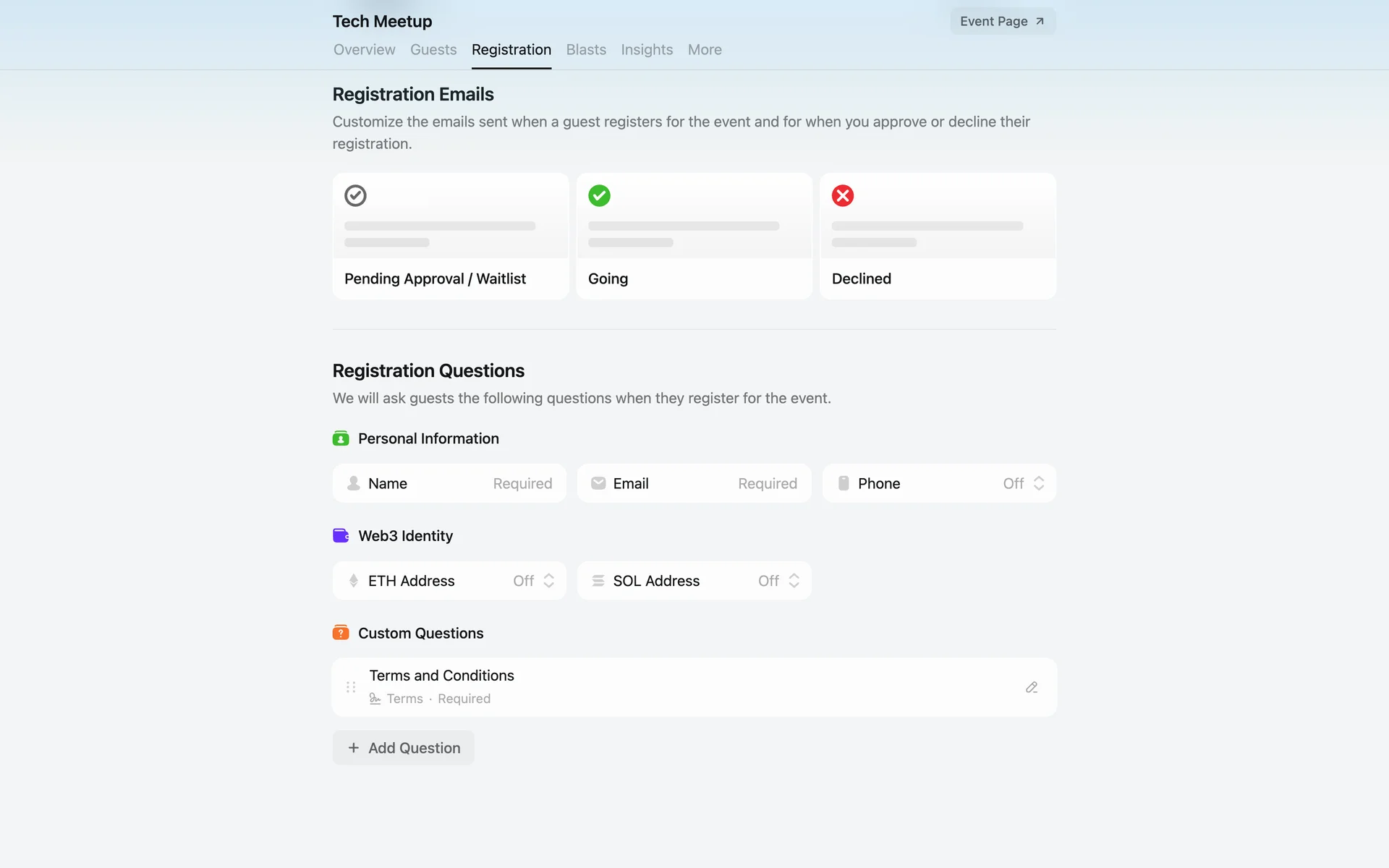Open the Declined email template card
This screenshot has height=868, width=1389.
pyautogui.click(x=938, y=236)
